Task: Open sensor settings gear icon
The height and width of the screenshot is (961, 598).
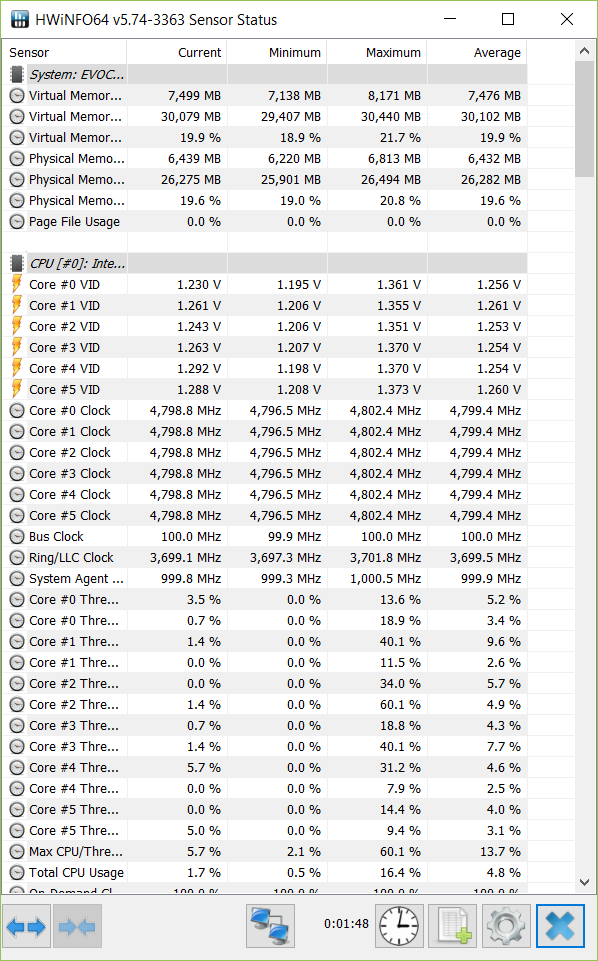Action: click(x=506, y=926)
